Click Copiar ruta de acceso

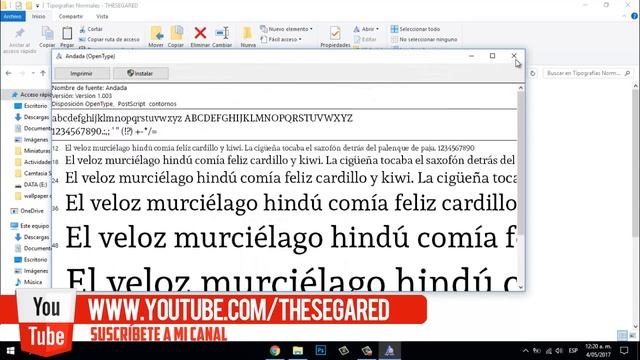click(x=109, y=40)
